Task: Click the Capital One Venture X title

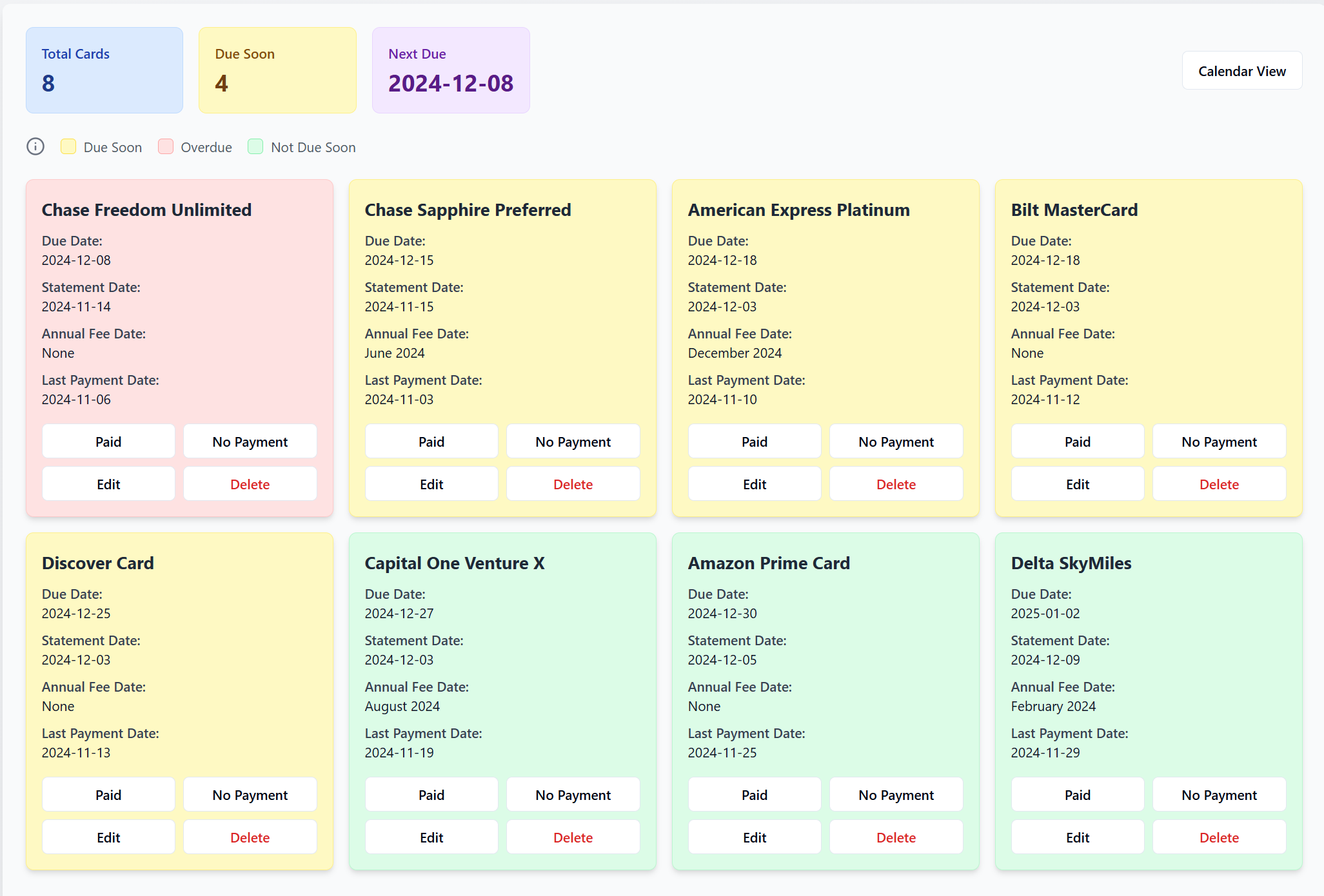Action: 455,563
